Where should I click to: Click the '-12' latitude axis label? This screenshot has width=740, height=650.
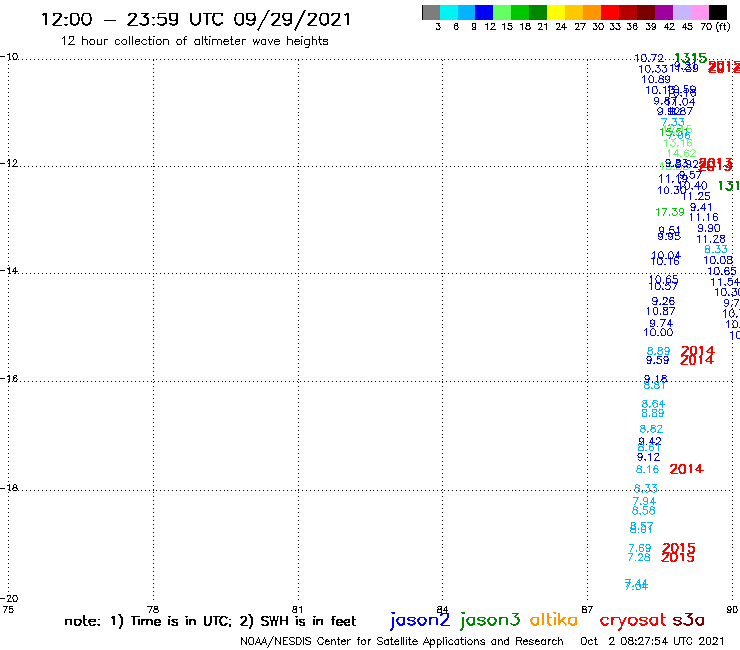click(x=9, y=163)
